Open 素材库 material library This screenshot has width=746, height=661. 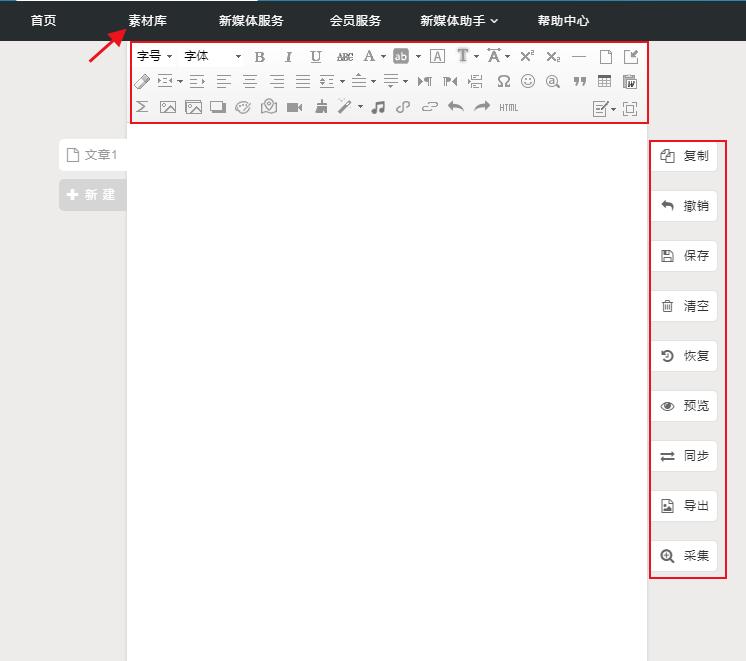(147, 20)
